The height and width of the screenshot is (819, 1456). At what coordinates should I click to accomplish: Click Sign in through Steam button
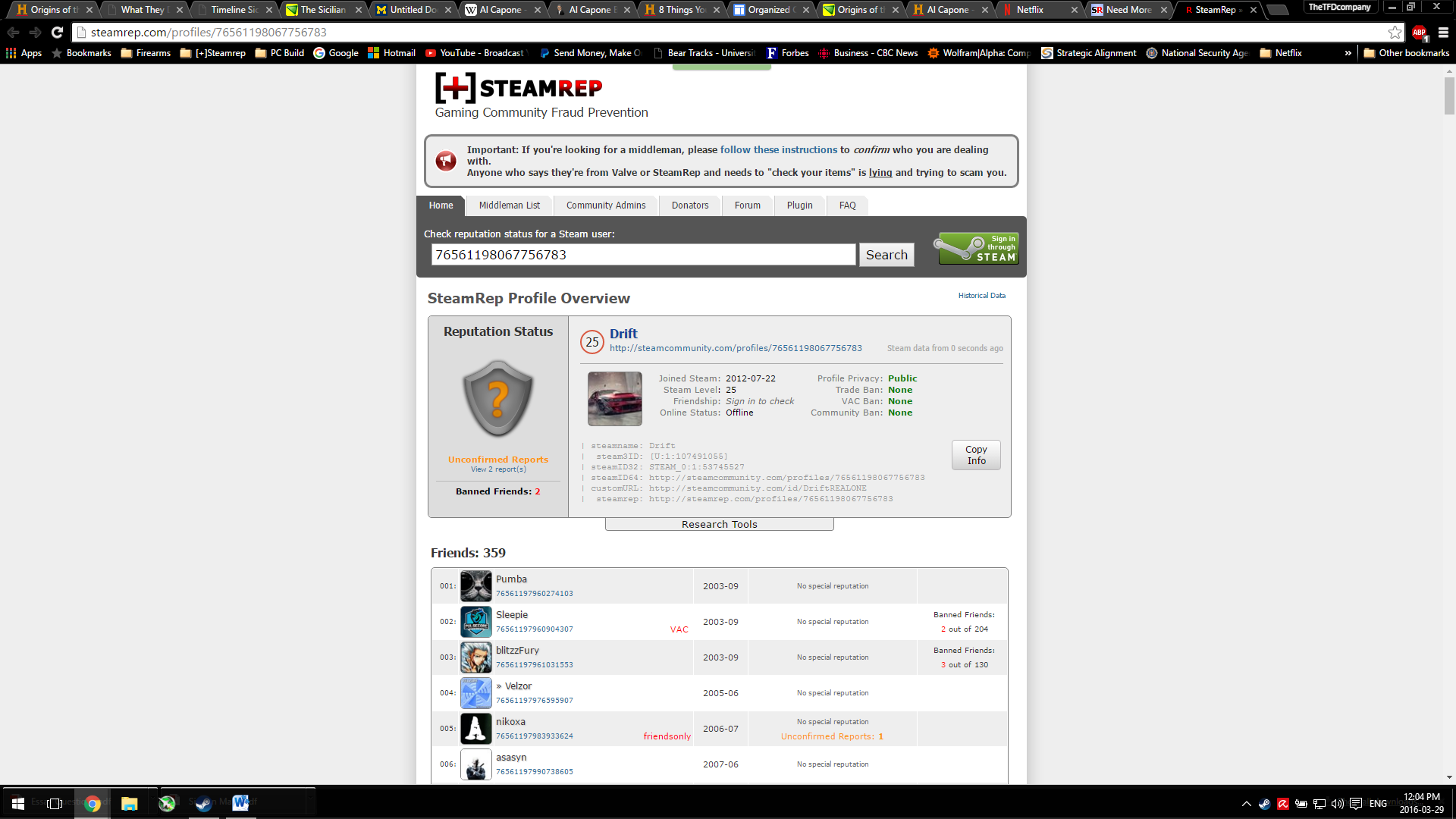pyautogui.click(x=977, y=249)
